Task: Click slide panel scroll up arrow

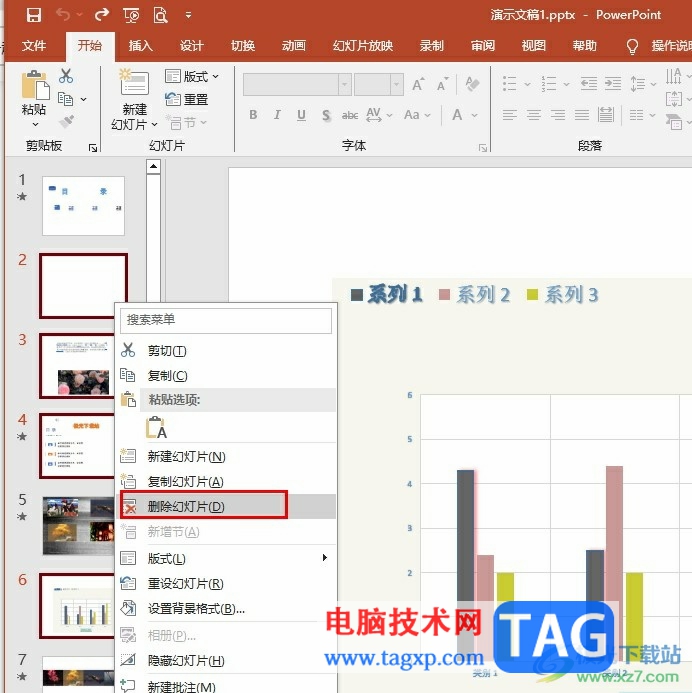Action: click(153, 167)
